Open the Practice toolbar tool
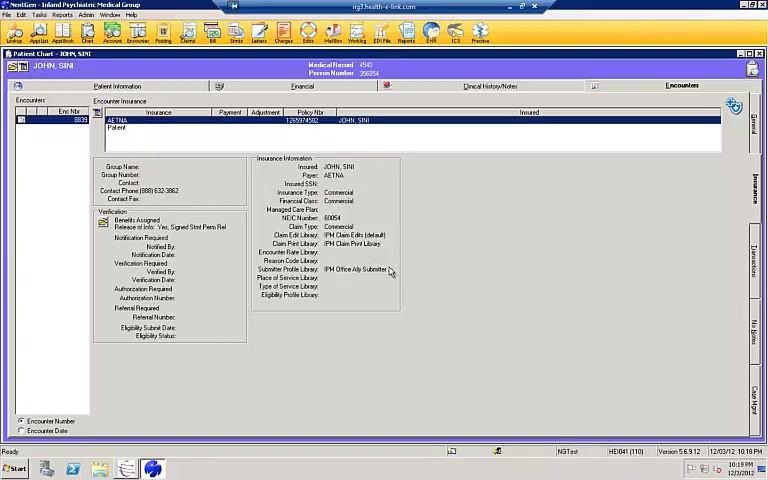Viewport: 768px width, 480px height. pyautogui.click(x=480, y=33)
